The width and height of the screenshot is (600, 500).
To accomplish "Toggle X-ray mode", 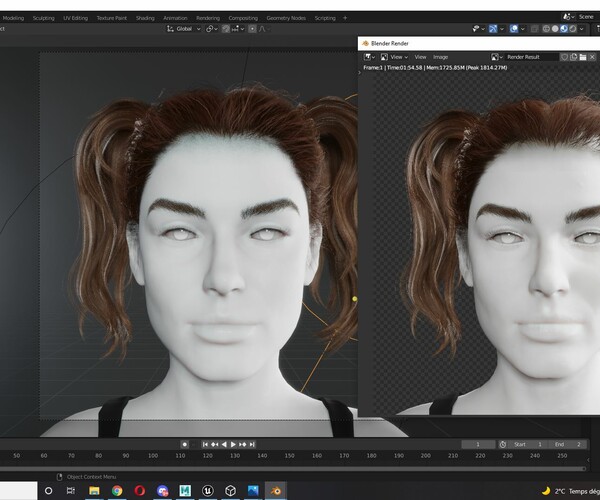I will tap(535, 29).
